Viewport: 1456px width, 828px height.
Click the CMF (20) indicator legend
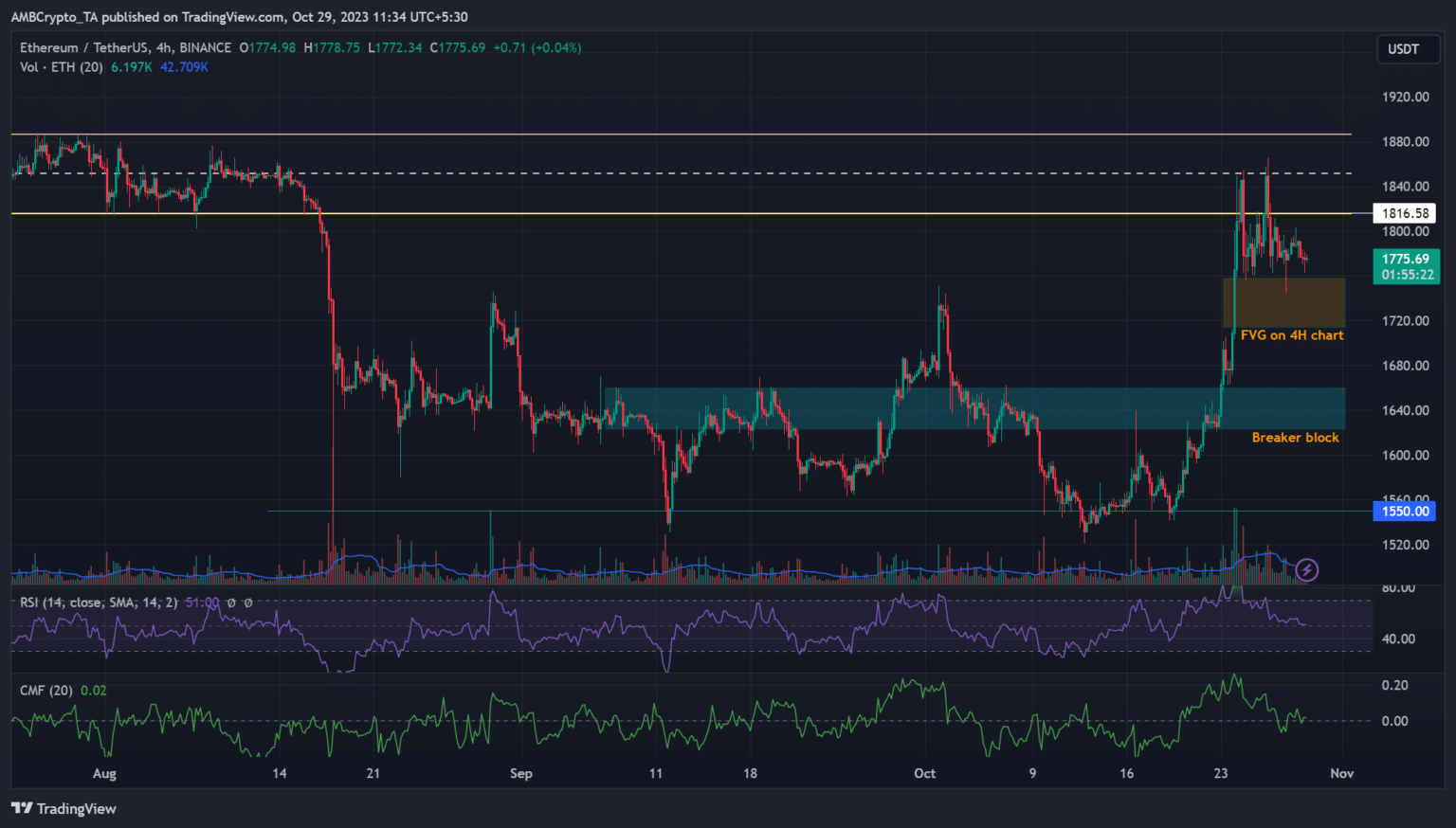(x=45, y=691)
